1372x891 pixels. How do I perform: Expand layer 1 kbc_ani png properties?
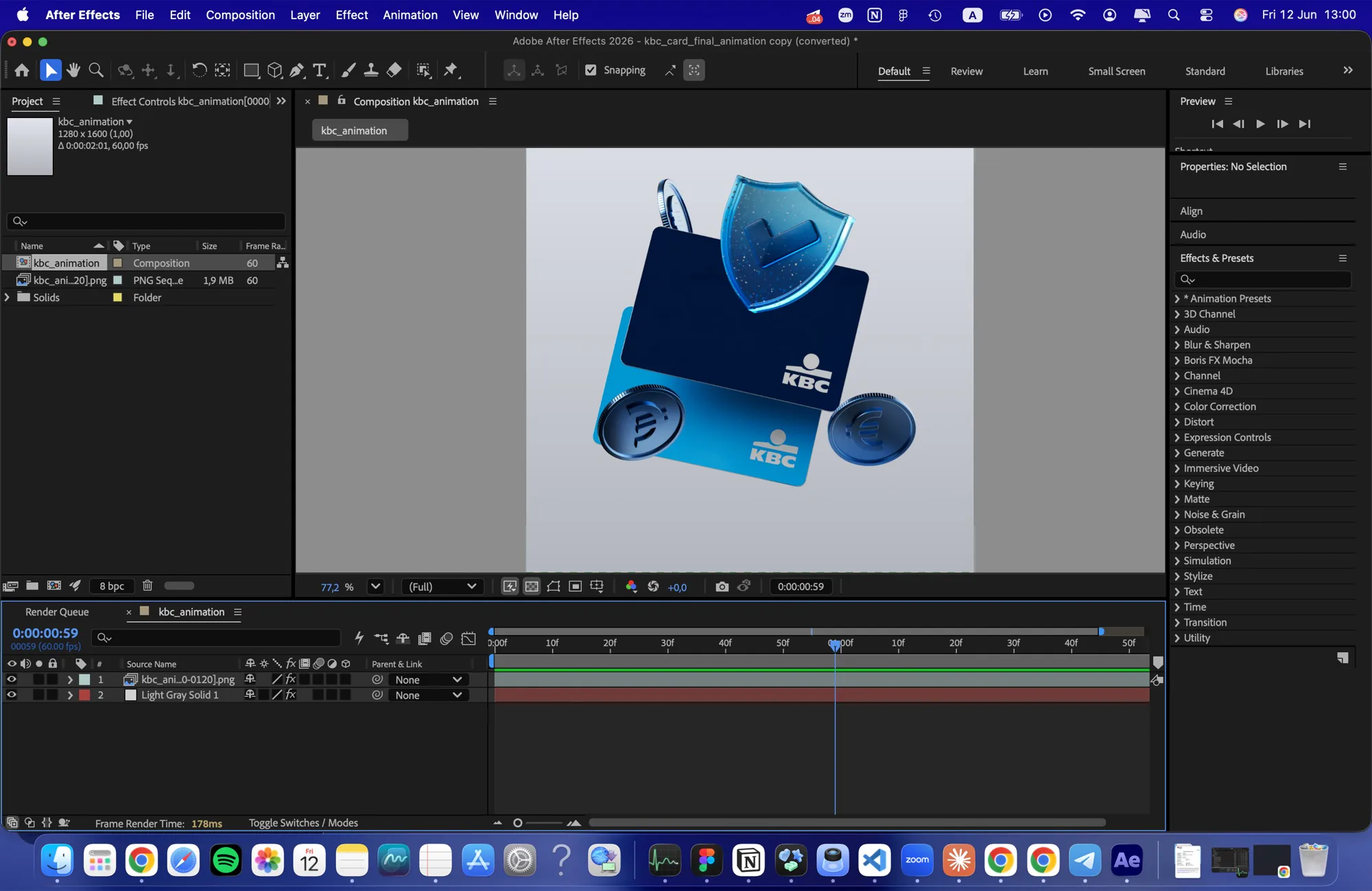point(70,679)
